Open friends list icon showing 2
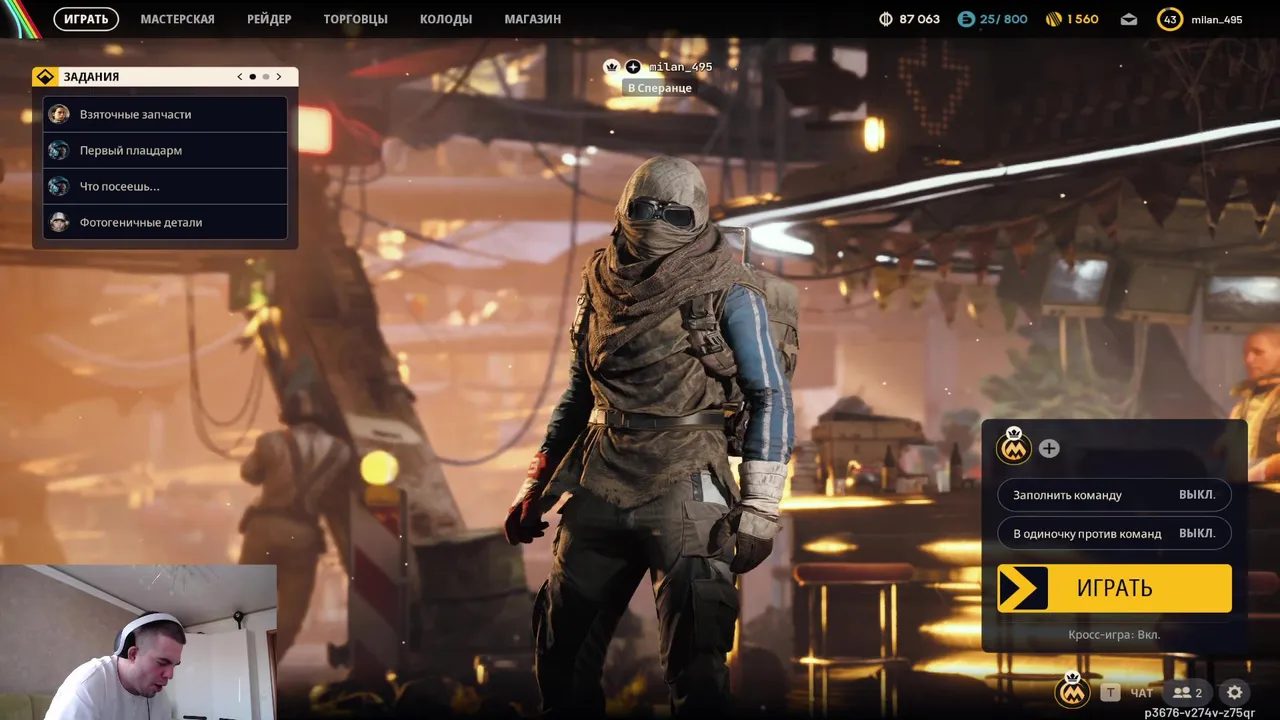The height and width of the screenshot is (720, 1280). tap(1187, 692)
